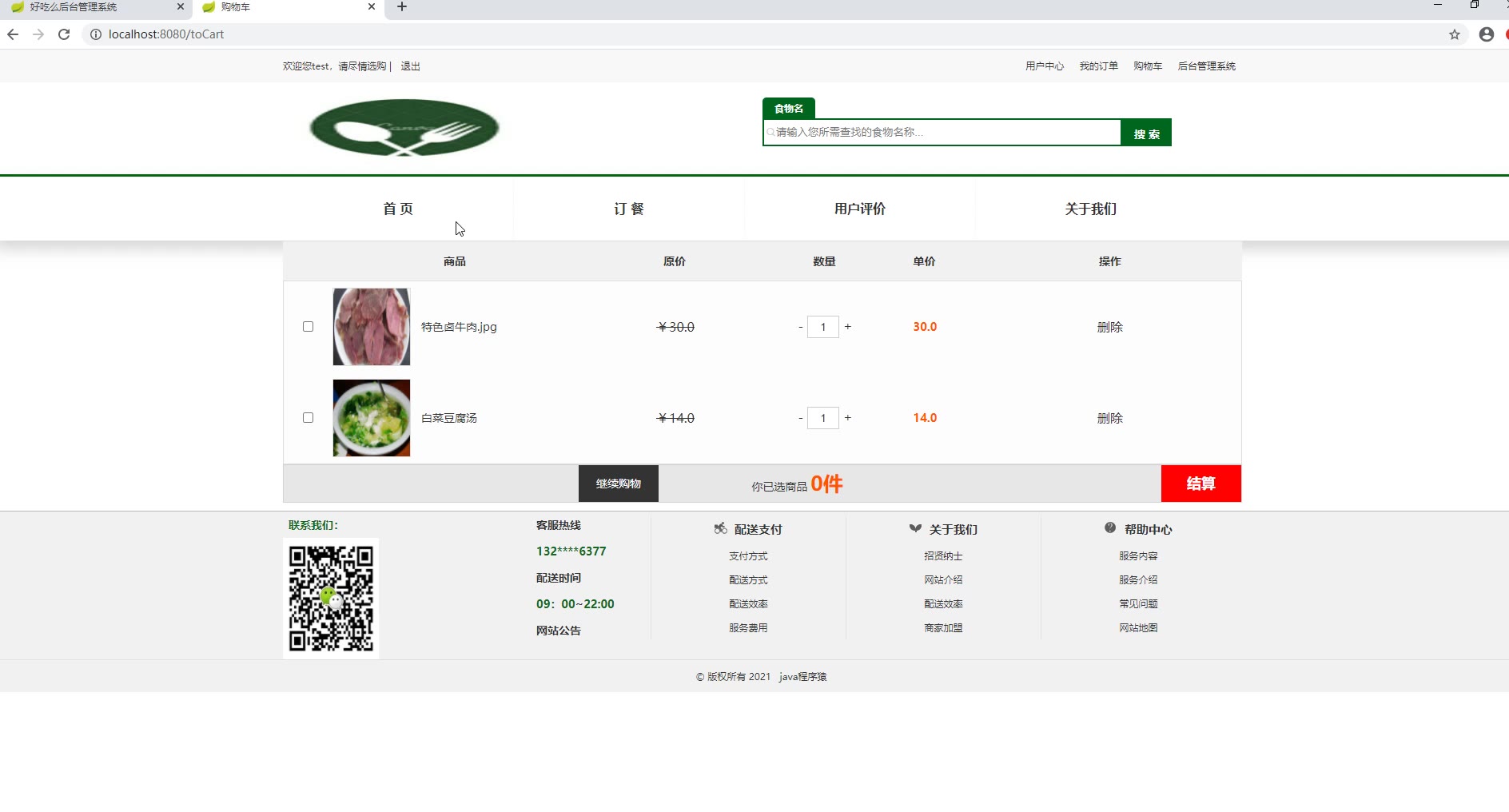Click the 特色卤牛肉.jpg product name
Image resolution: width=1509 pixels, height=812 pixels.
pos(459,327)
